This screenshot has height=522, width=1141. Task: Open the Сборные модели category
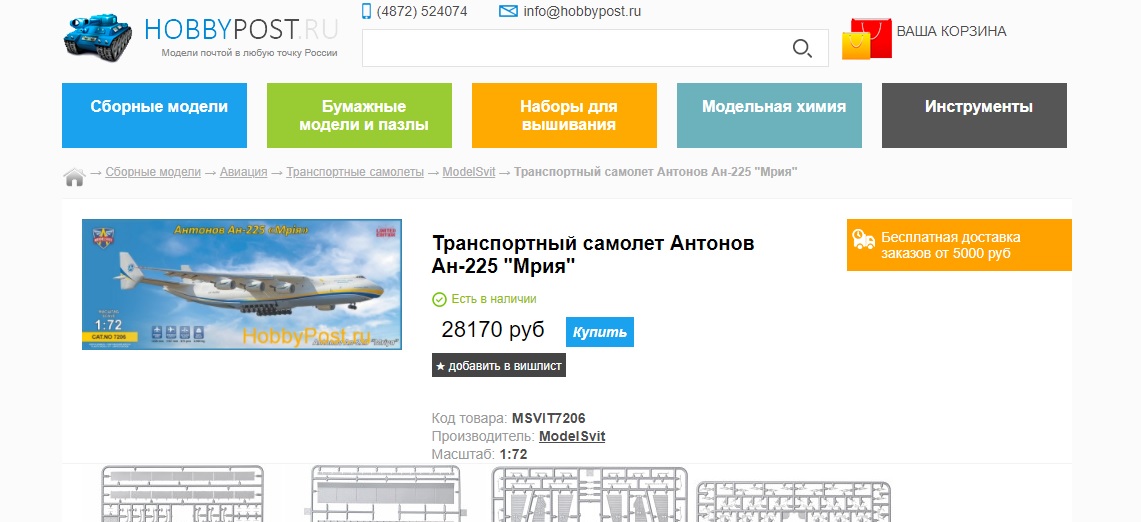[159, 107]
